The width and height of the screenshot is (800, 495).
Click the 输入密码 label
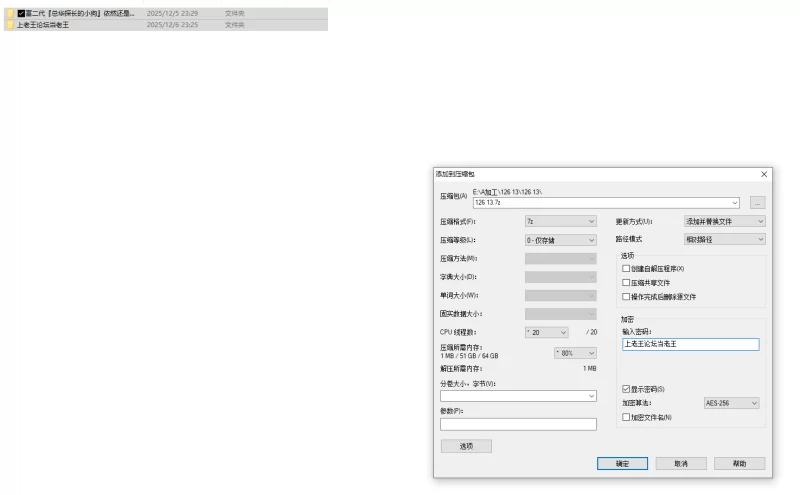[636, 332]
